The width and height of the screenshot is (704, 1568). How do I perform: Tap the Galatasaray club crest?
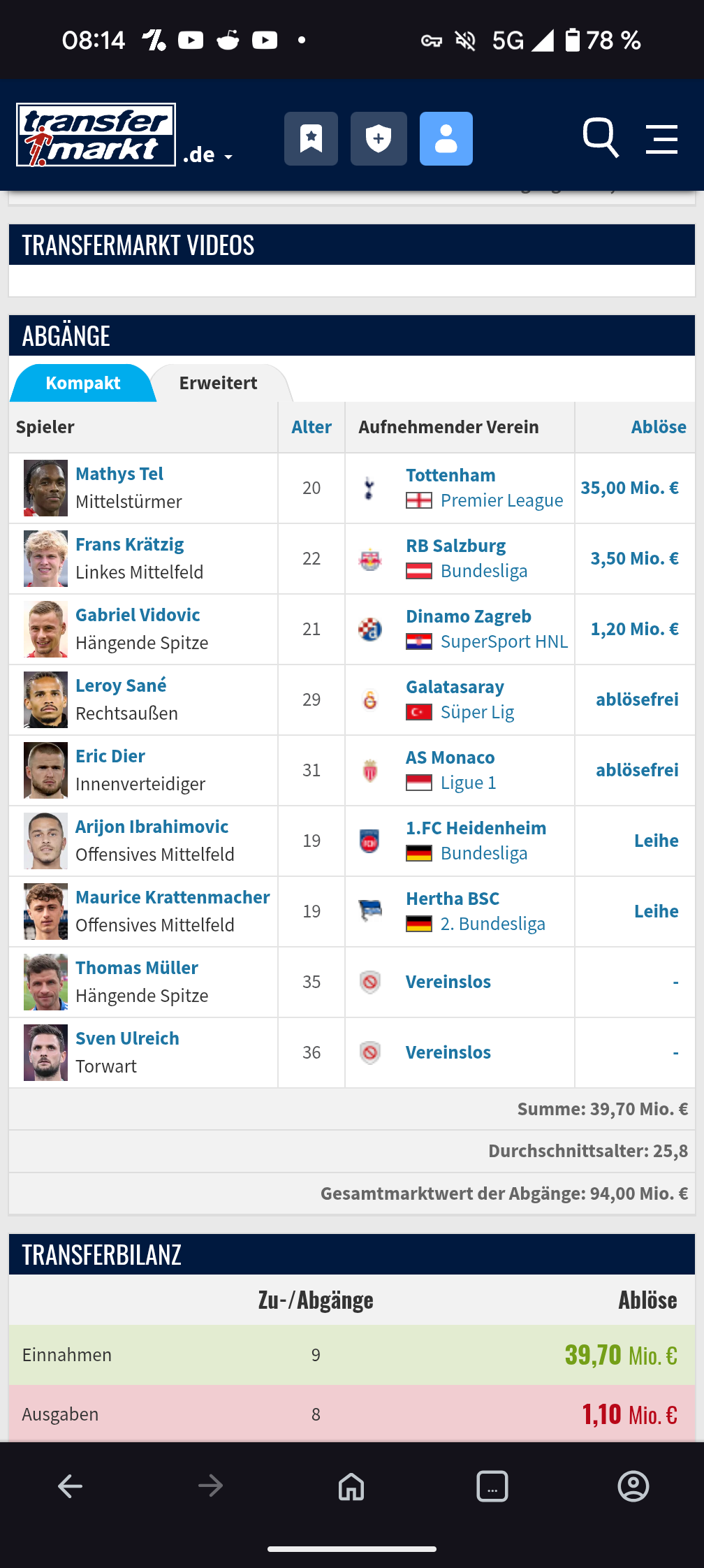click(x=370, y=699)
